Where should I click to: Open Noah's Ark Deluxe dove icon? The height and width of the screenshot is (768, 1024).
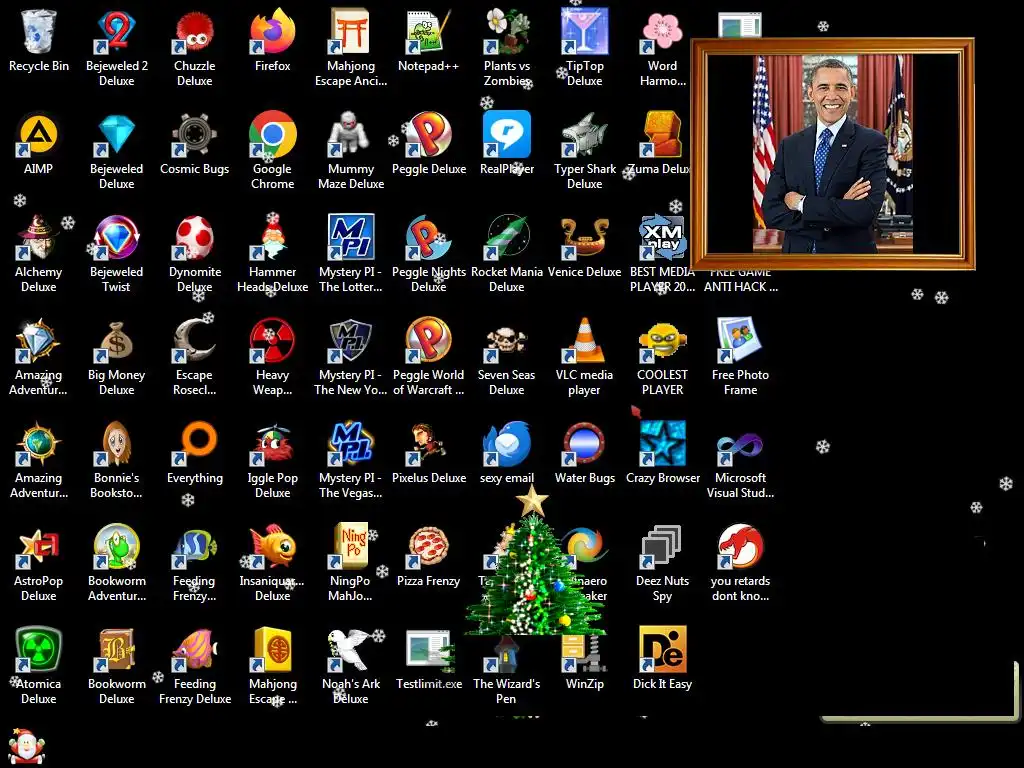pyautogui.click(x=351, y=650)
